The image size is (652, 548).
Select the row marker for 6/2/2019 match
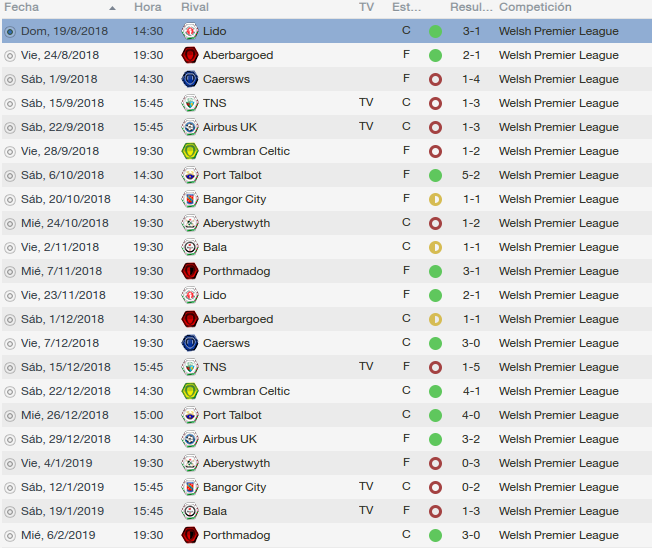(10, 535)
